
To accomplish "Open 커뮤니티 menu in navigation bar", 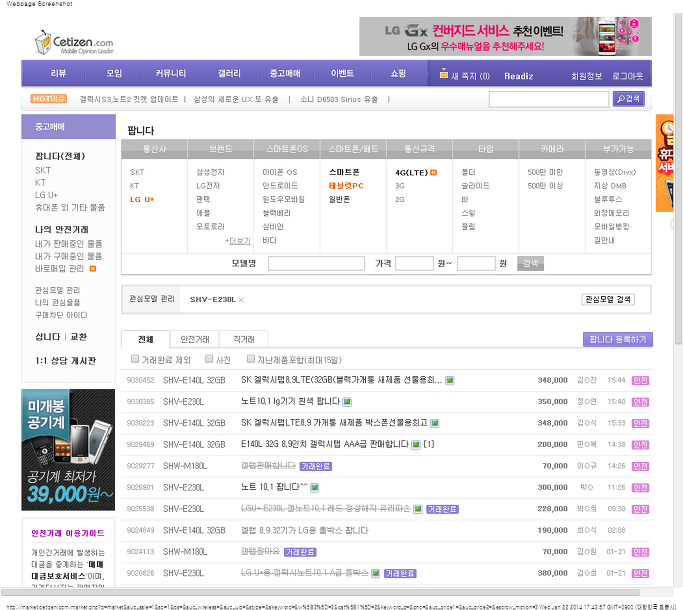I will 171,73.
